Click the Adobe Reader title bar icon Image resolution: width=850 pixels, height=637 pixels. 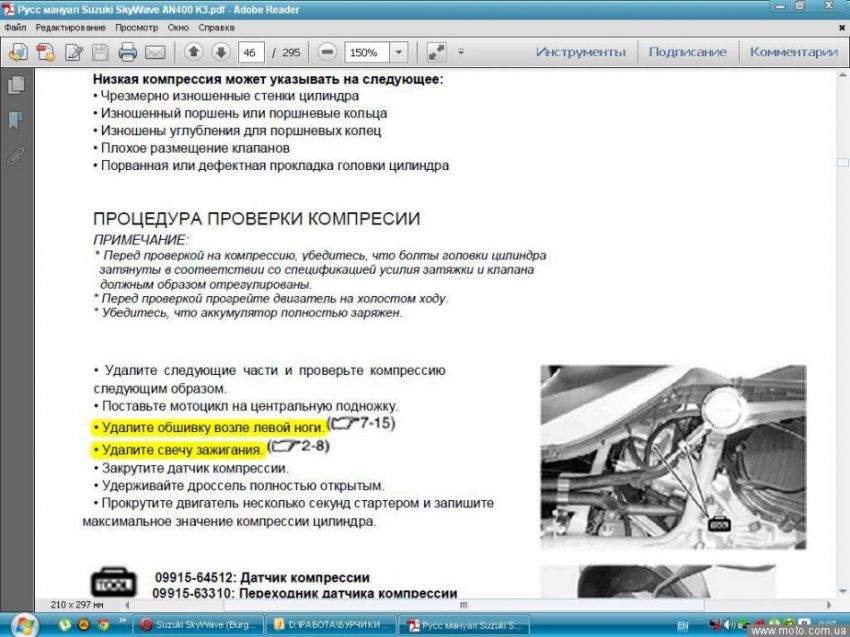click(x=8, y=9)
